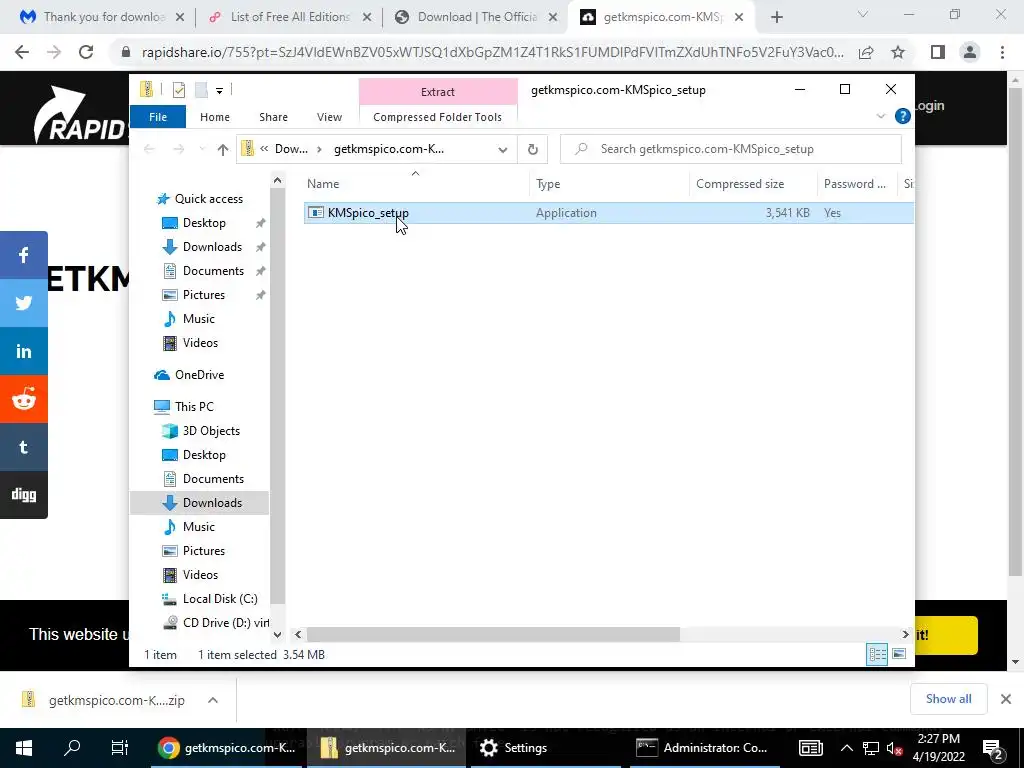This screenshot has height=768, width=1024.
Task: Click breadcrumb arrow after Dow... in address bar
Action: click(319, 150)
